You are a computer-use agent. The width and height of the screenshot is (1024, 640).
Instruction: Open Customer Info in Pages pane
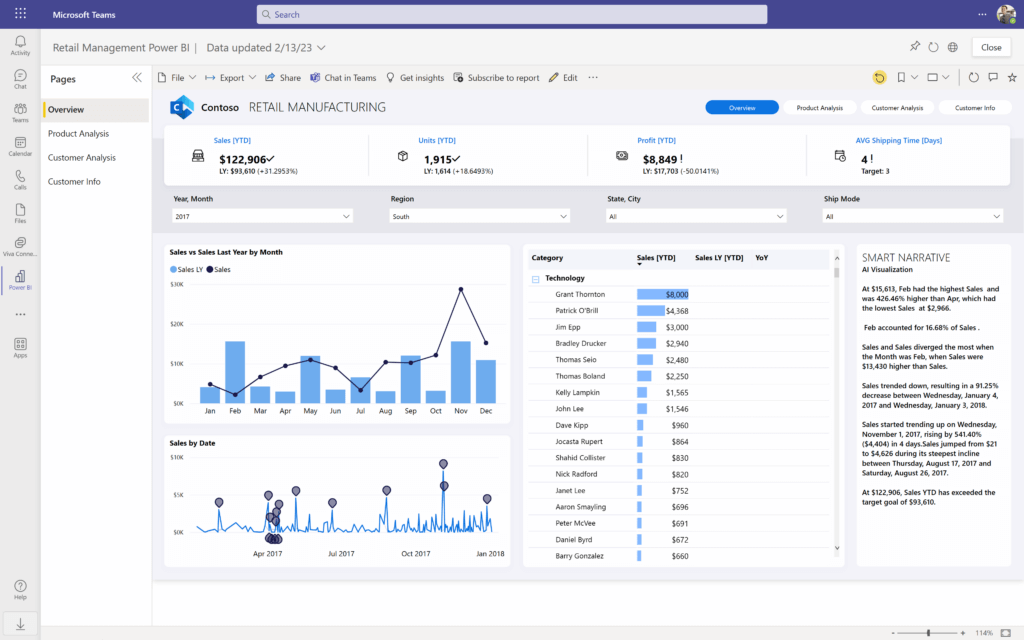95,182
